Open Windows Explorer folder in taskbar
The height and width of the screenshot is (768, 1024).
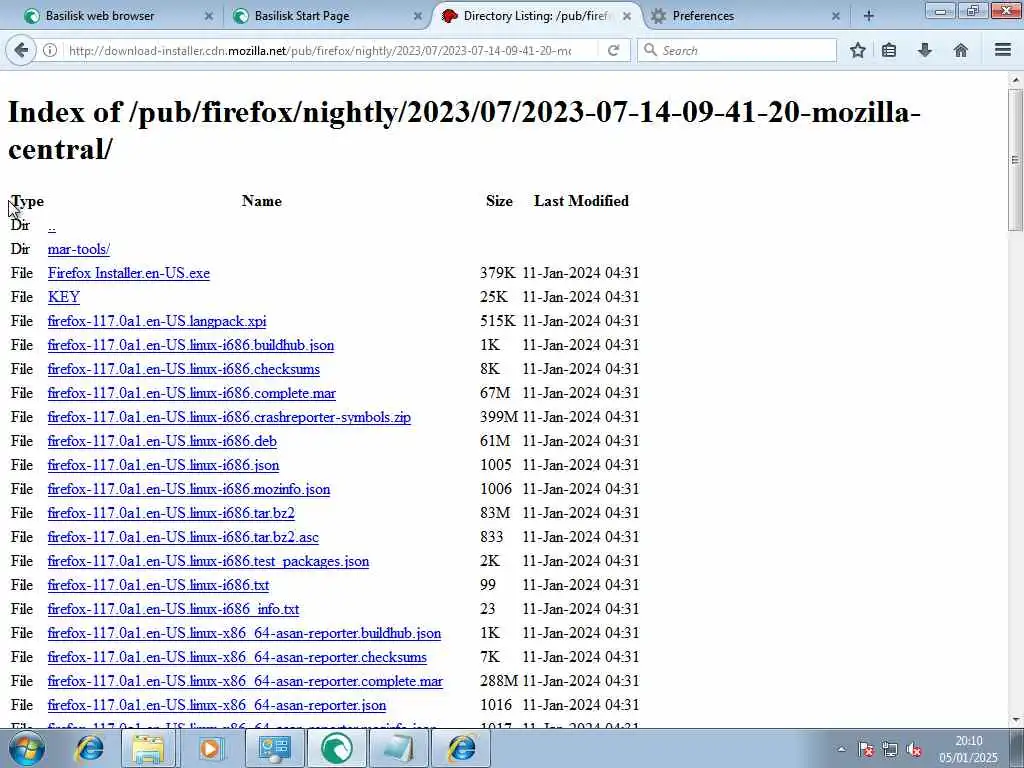[148, 748]
